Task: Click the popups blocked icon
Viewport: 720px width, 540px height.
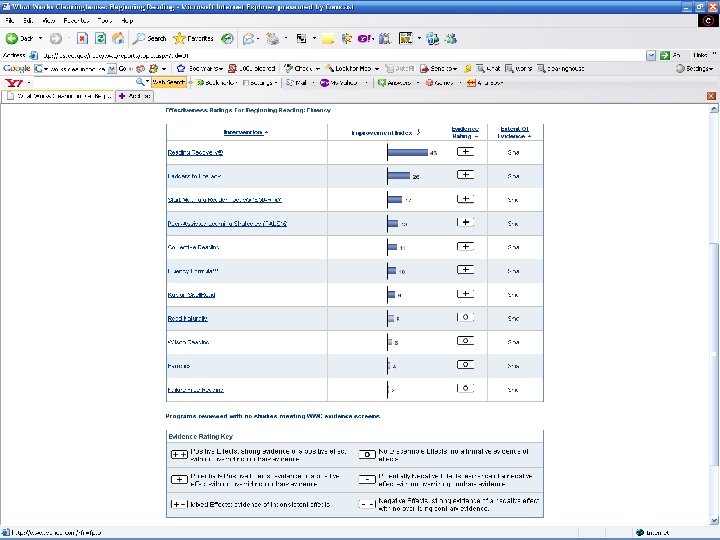Action: (232, 68)
